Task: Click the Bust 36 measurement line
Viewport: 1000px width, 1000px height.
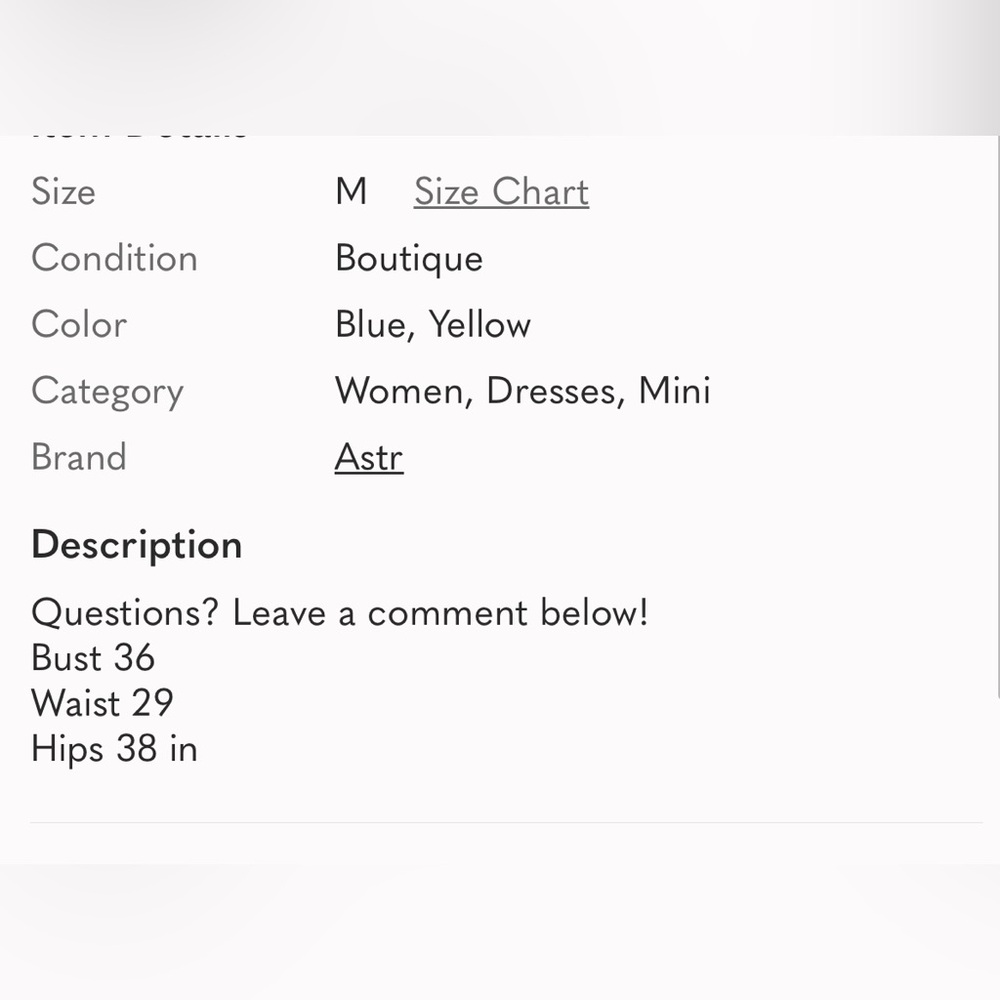Action: pos(93,658)
